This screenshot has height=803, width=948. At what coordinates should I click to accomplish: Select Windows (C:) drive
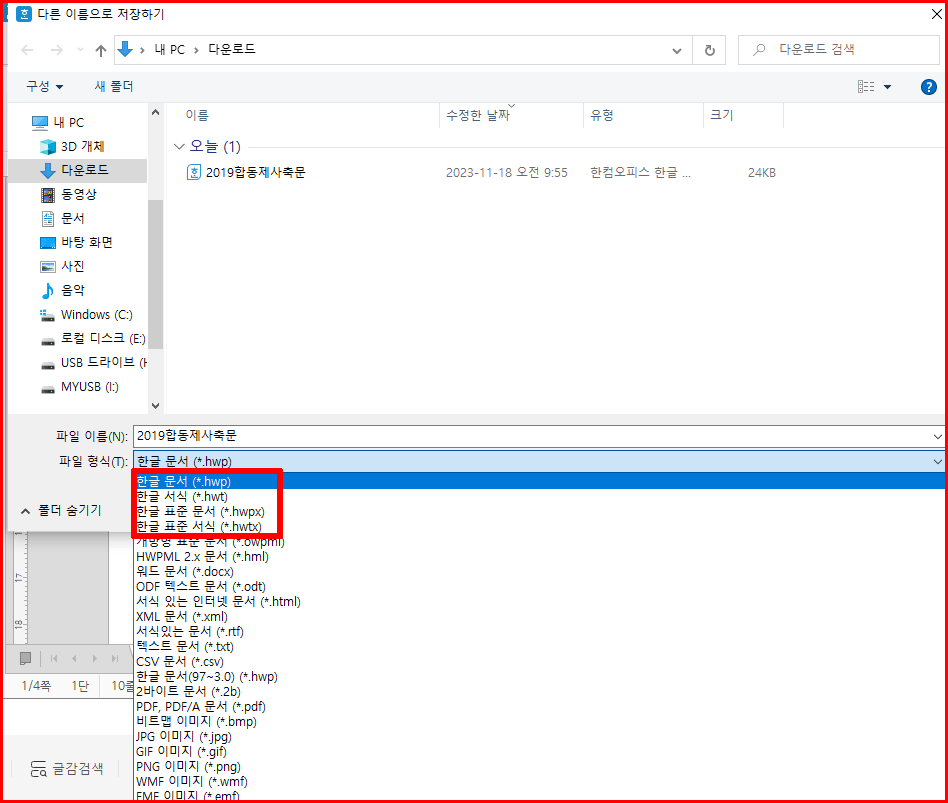coord(86,315)
